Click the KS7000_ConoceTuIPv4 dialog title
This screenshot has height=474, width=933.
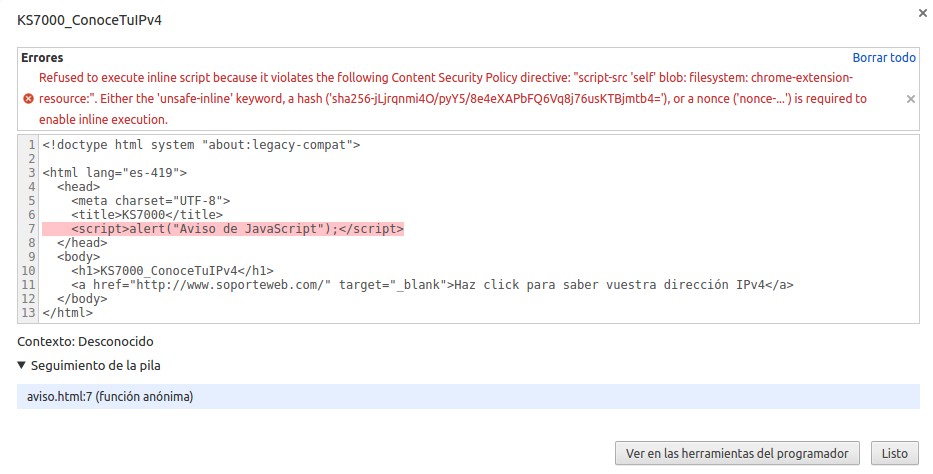(x=89, y=20)
